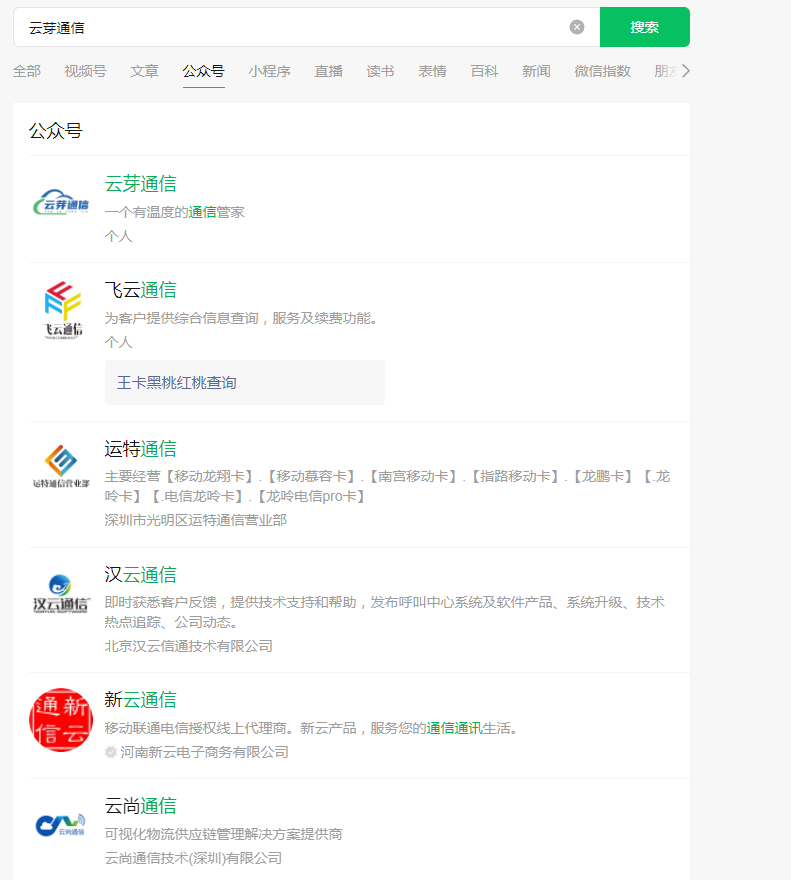Click the 汉云通信 blue swirl logo
This screenshot has width=791, height=880.
(x=61, y=594)
